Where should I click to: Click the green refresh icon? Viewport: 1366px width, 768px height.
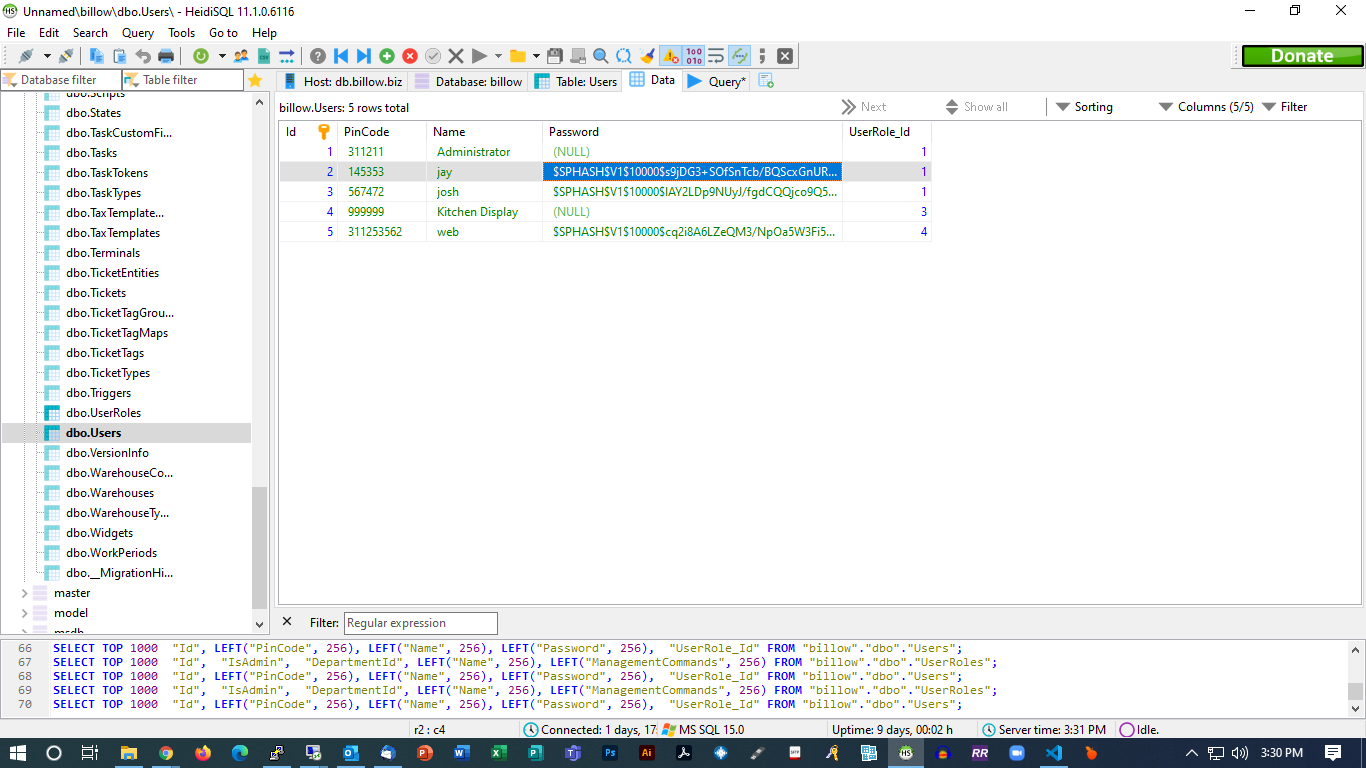[201, 56]
